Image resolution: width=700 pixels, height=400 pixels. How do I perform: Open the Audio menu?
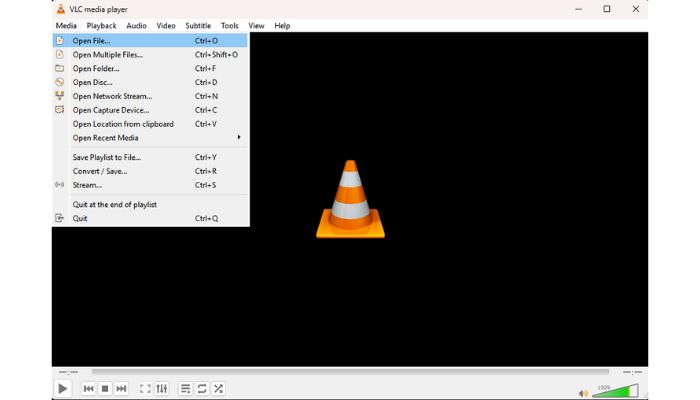[136, 26]
